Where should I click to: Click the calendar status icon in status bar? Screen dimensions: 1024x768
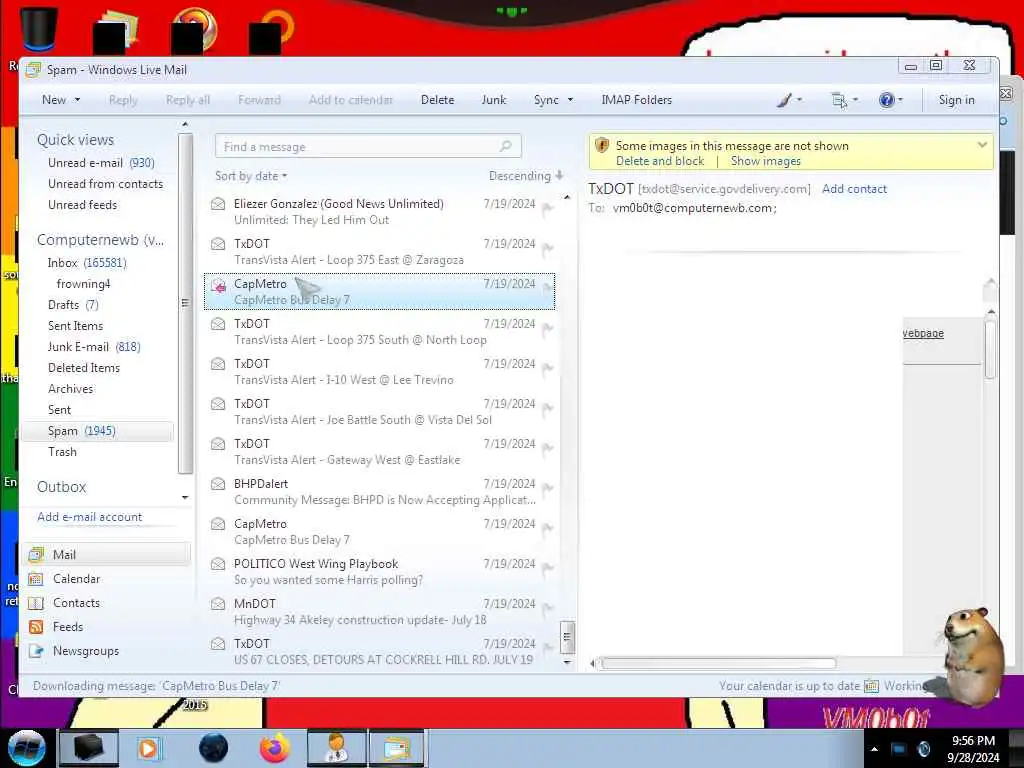871,686
